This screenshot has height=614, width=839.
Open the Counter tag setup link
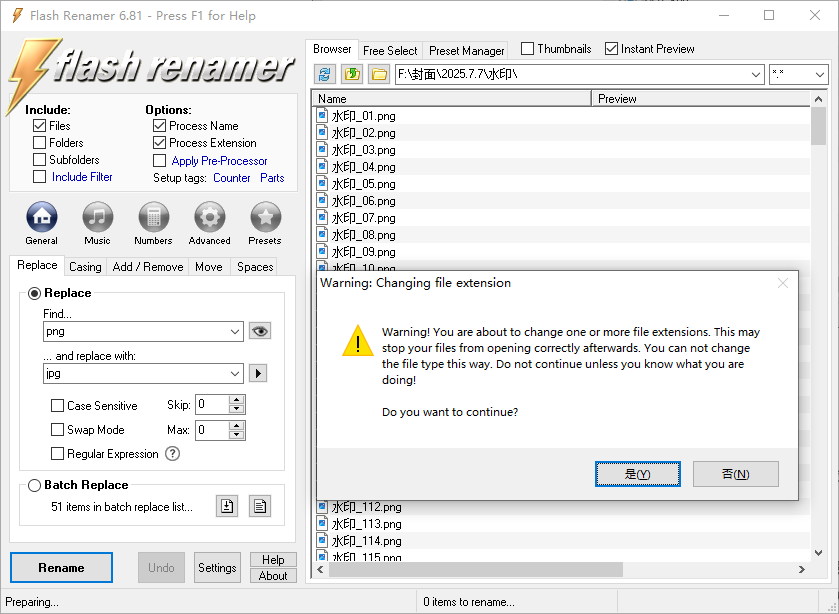point(232,178)
